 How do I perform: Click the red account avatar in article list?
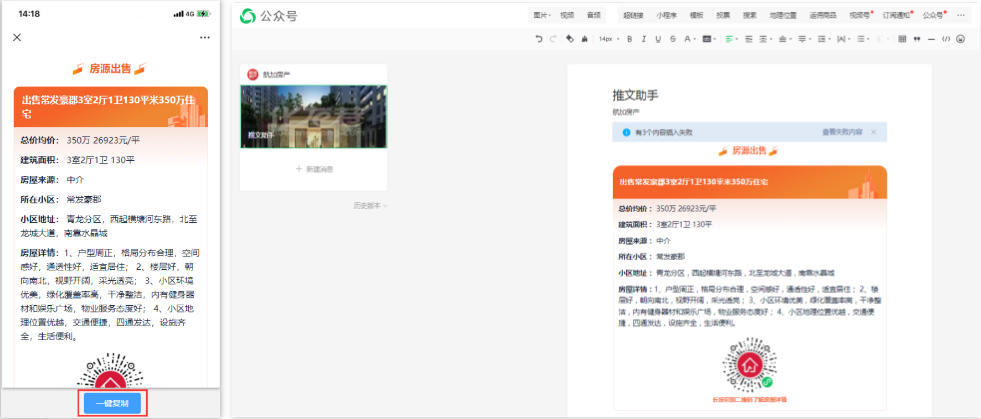252,74
